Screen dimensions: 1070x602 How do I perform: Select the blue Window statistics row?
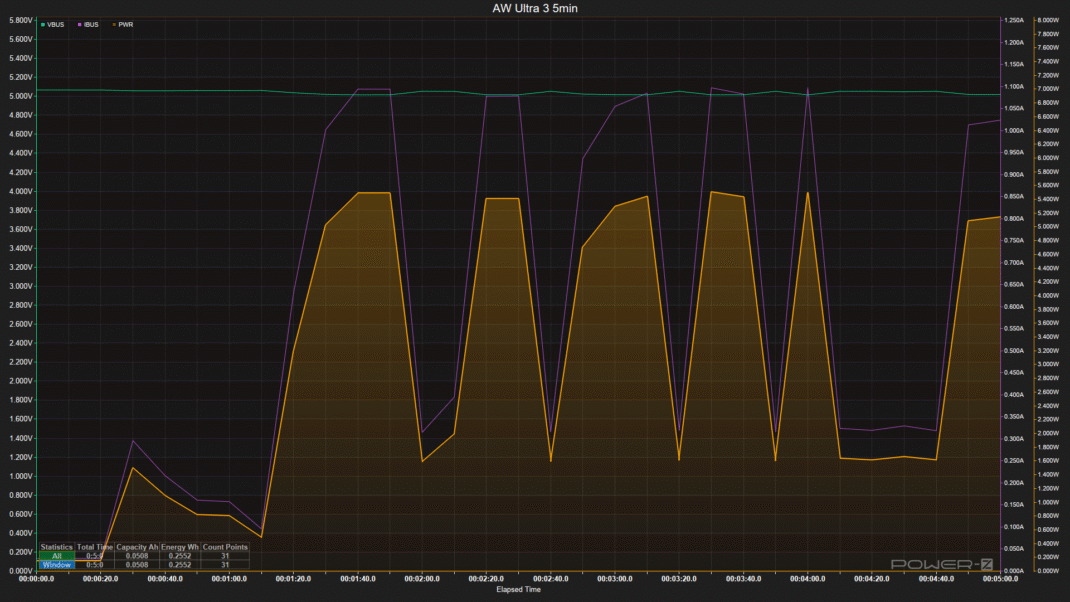click(56, 565)
